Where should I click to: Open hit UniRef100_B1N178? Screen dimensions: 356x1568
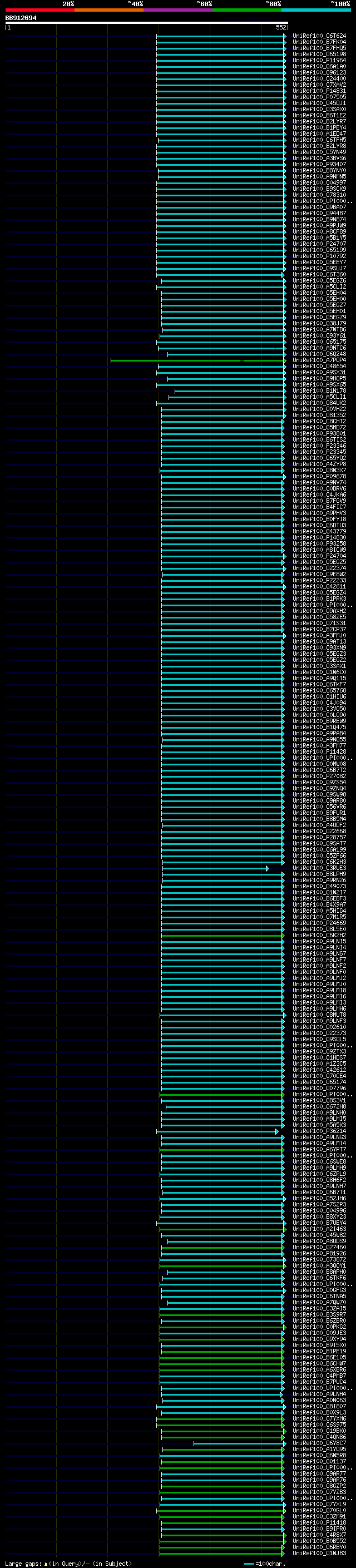click(319, 391)
